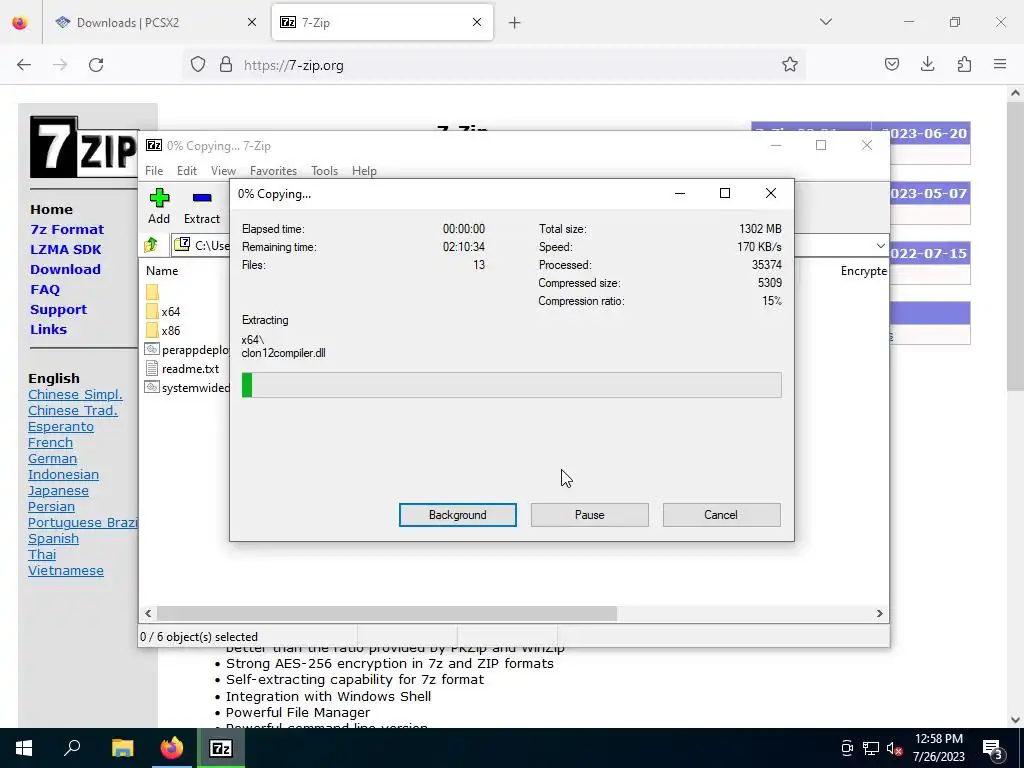Image resolution: width=1024 pixels, height=768 pixels.
Task: Select the x86 folder icon
Action: click(152, 330)
